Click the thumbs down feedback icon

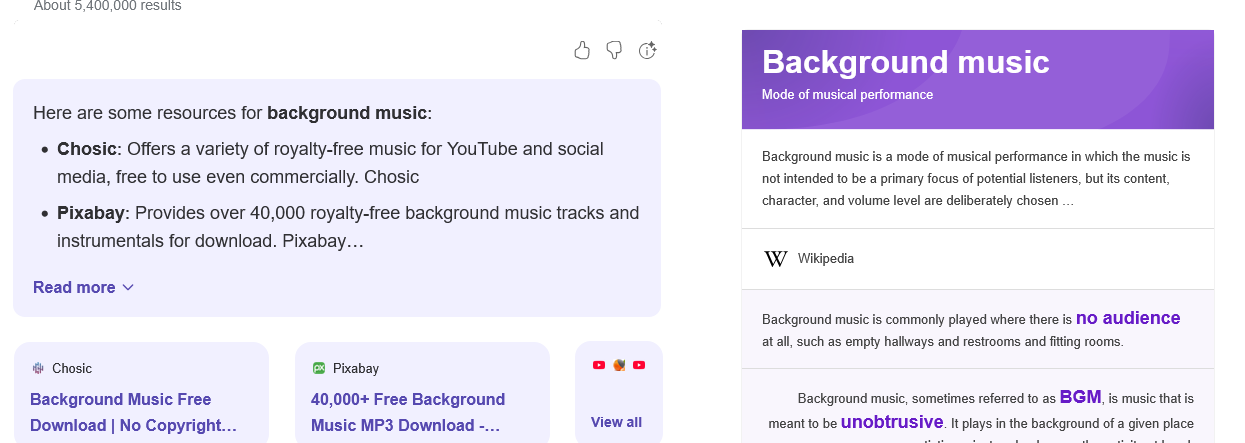pyautogui.click(x=614, y=51)
